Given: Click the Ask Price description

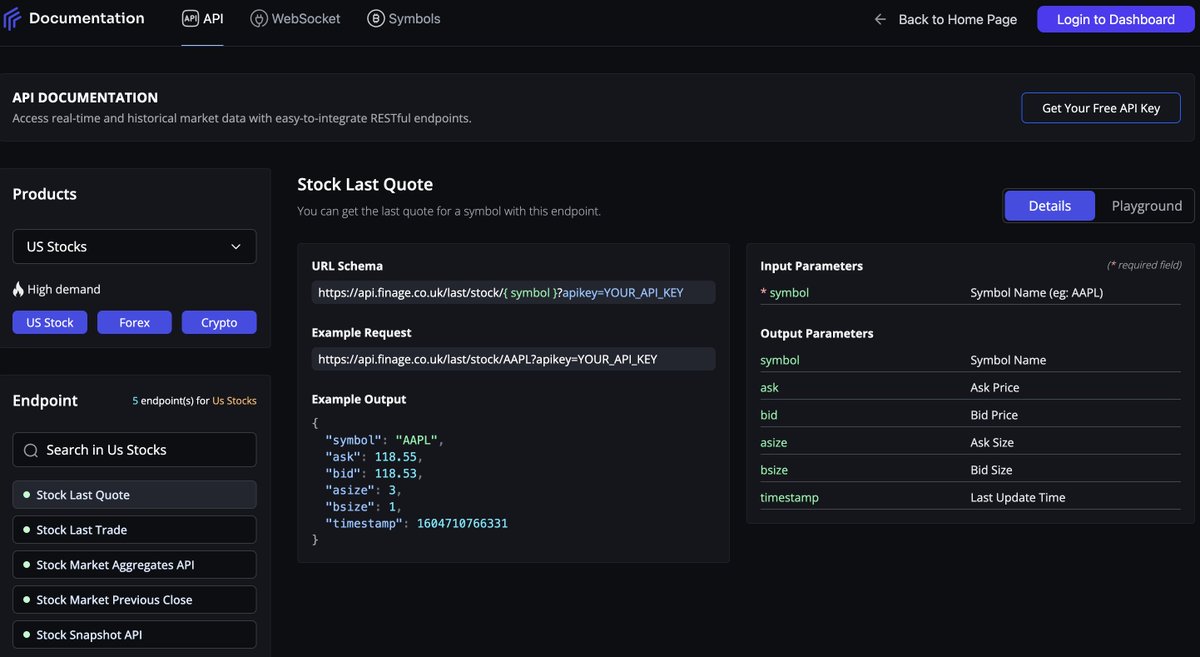Looking at the screenshot, I should click(x=994, y=387).
